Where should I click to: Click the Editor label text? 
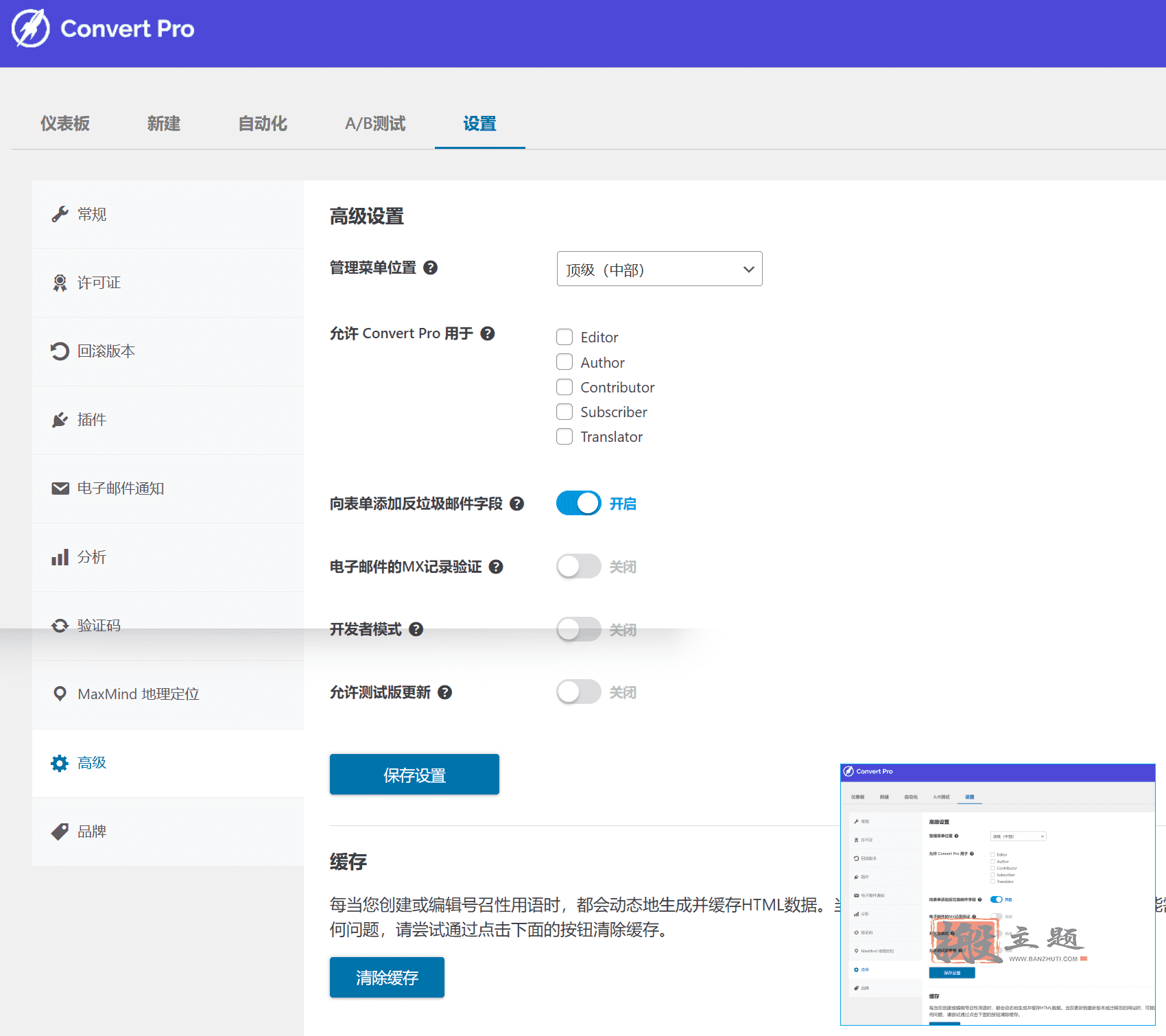click(x=599, y=337)
